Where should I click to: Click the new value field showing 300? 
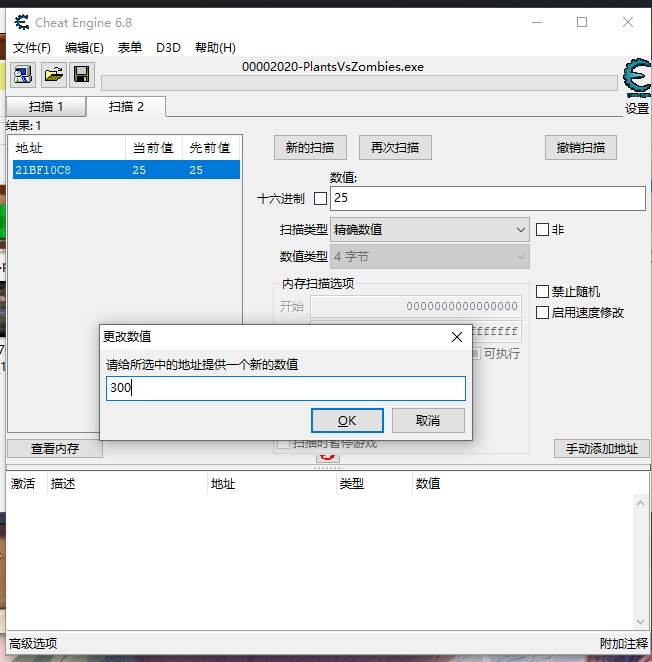coord(286,388)
